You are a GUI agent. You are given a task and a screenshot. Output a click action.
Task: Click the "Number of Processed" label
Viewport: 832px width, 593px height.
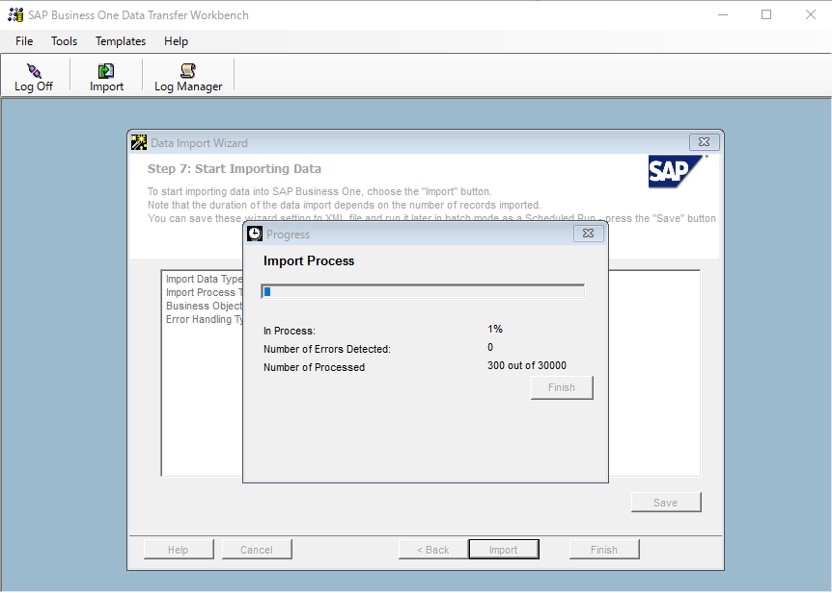coord(314,367)
